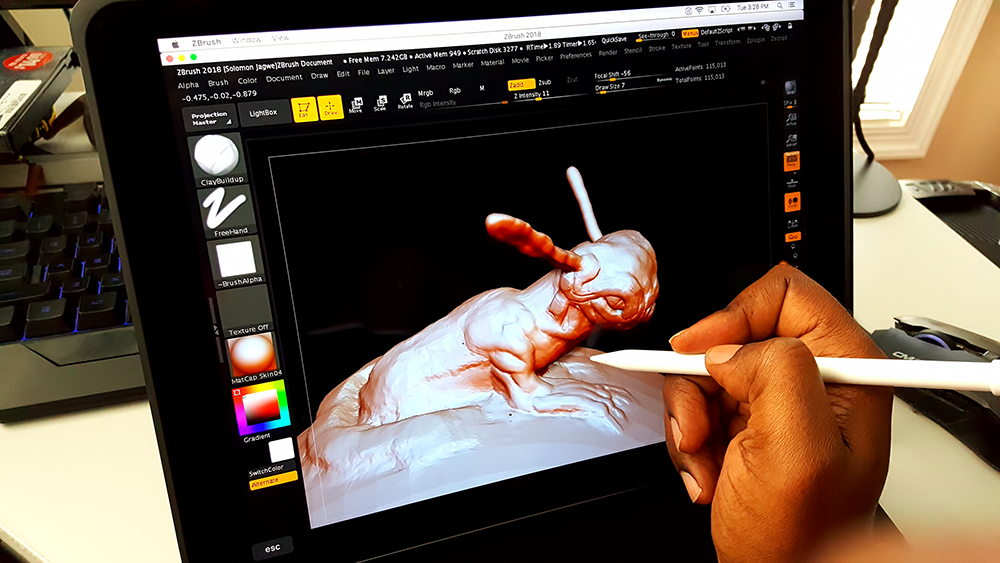Image resolution: width=1000 pixels, height=563 pixels.
Task: Open the ZBrush application menu
Action: [206, 43]
